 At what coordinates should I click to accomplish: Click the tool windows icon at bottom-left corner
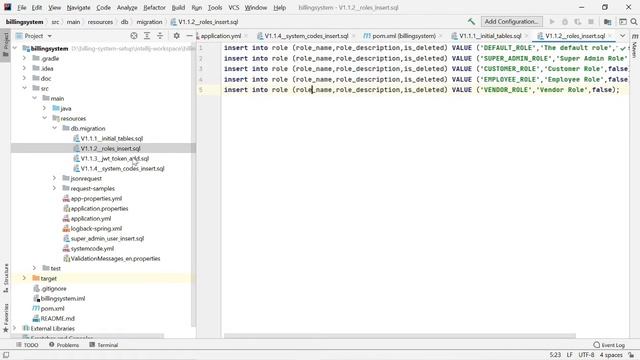(x=6, y=355)
